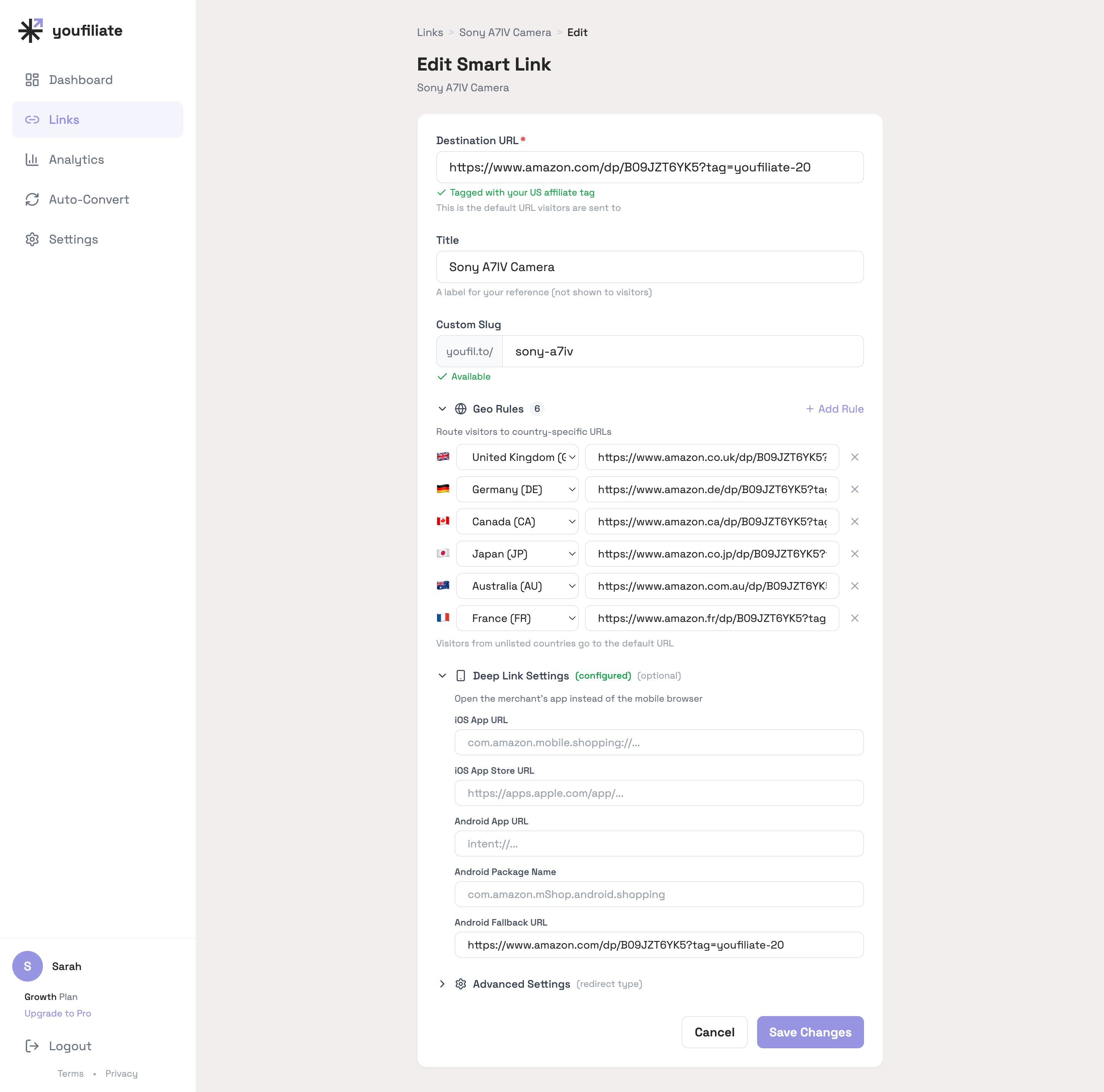Click the Geo Rules globe icon

pyautogui.click(x=460, y=409)
